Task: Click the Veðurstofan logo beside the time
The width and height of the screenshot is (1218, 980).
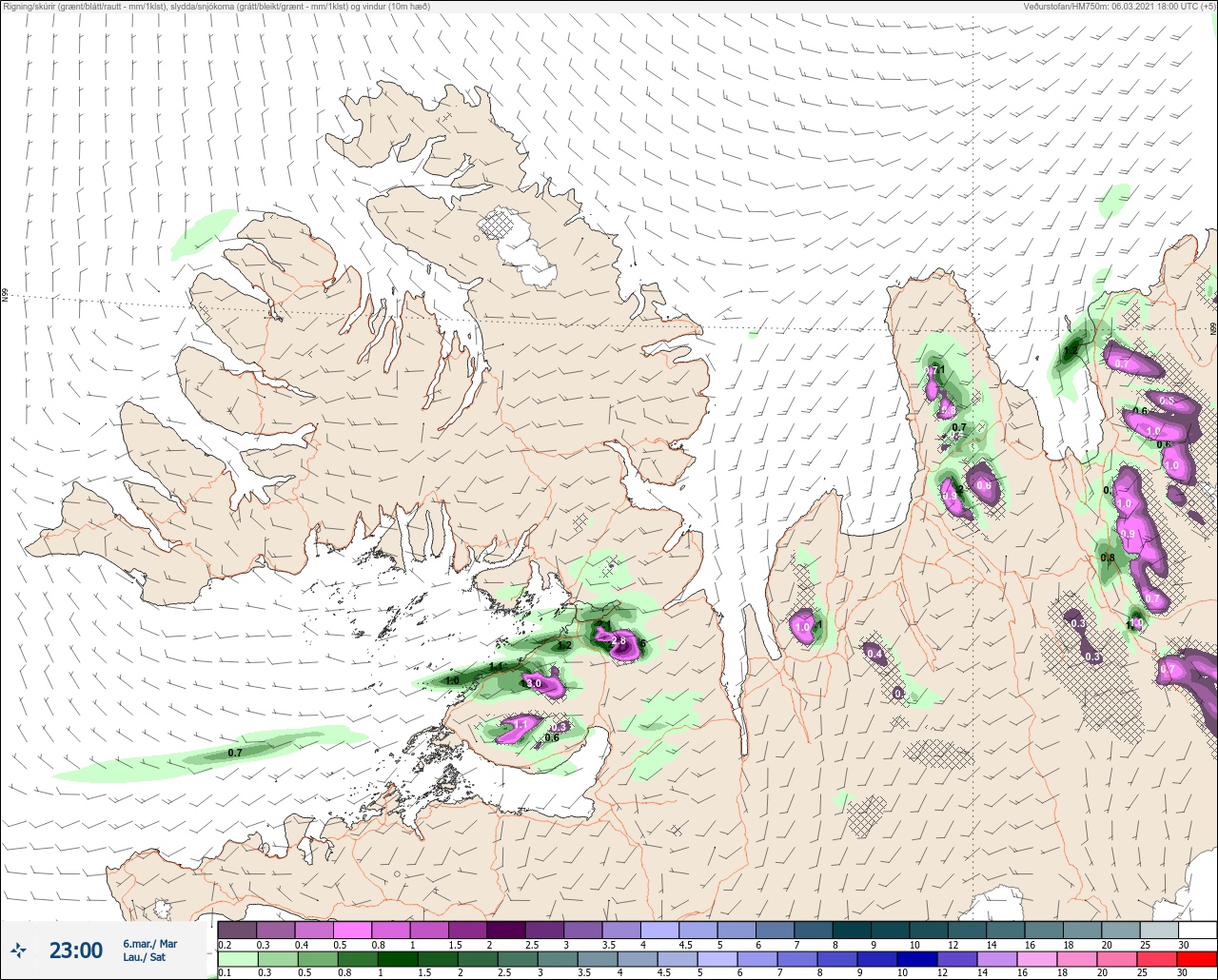Action: click(18, 950)
